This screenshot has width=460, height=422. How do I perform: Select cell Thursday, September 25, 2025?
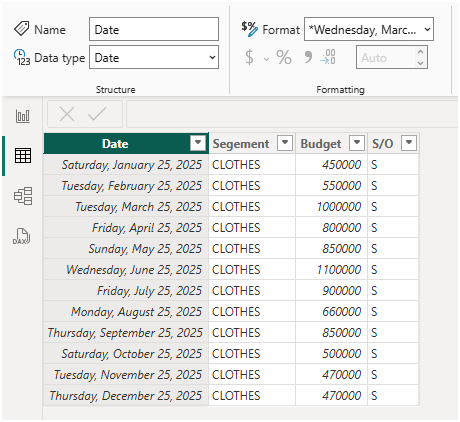click(126, 333)
